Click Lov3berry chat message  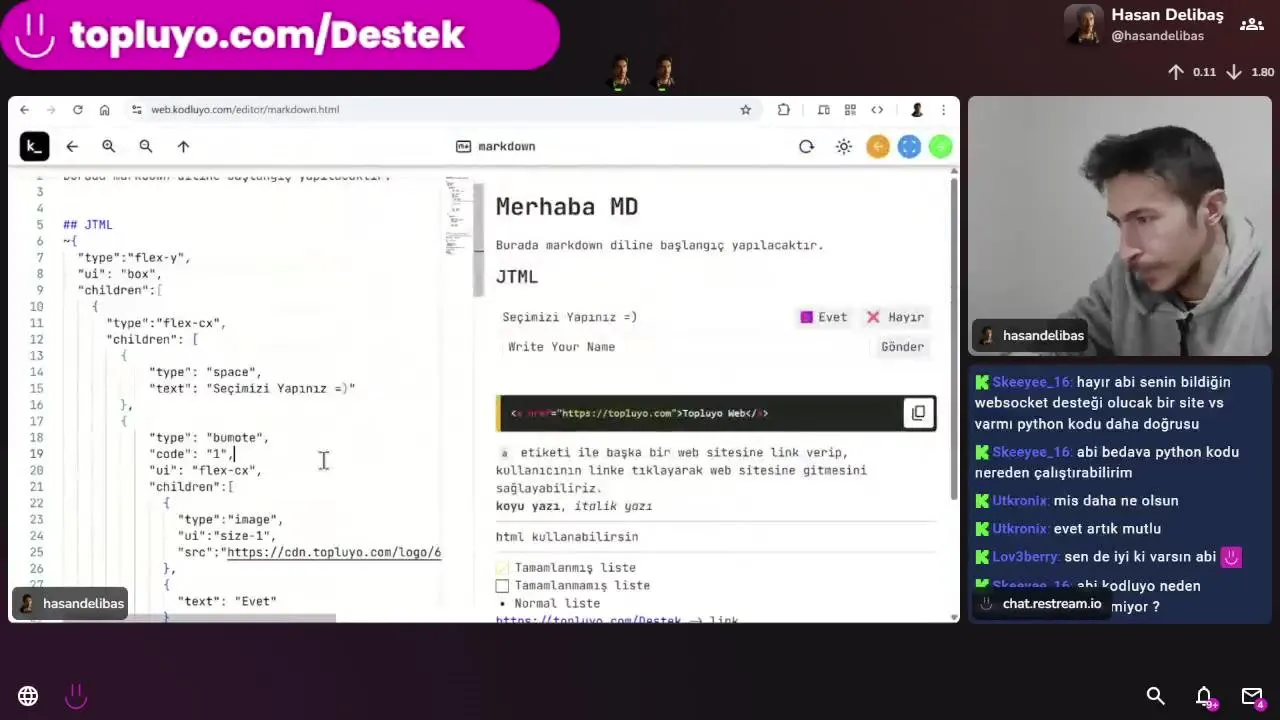click(x=1108, y=557)
